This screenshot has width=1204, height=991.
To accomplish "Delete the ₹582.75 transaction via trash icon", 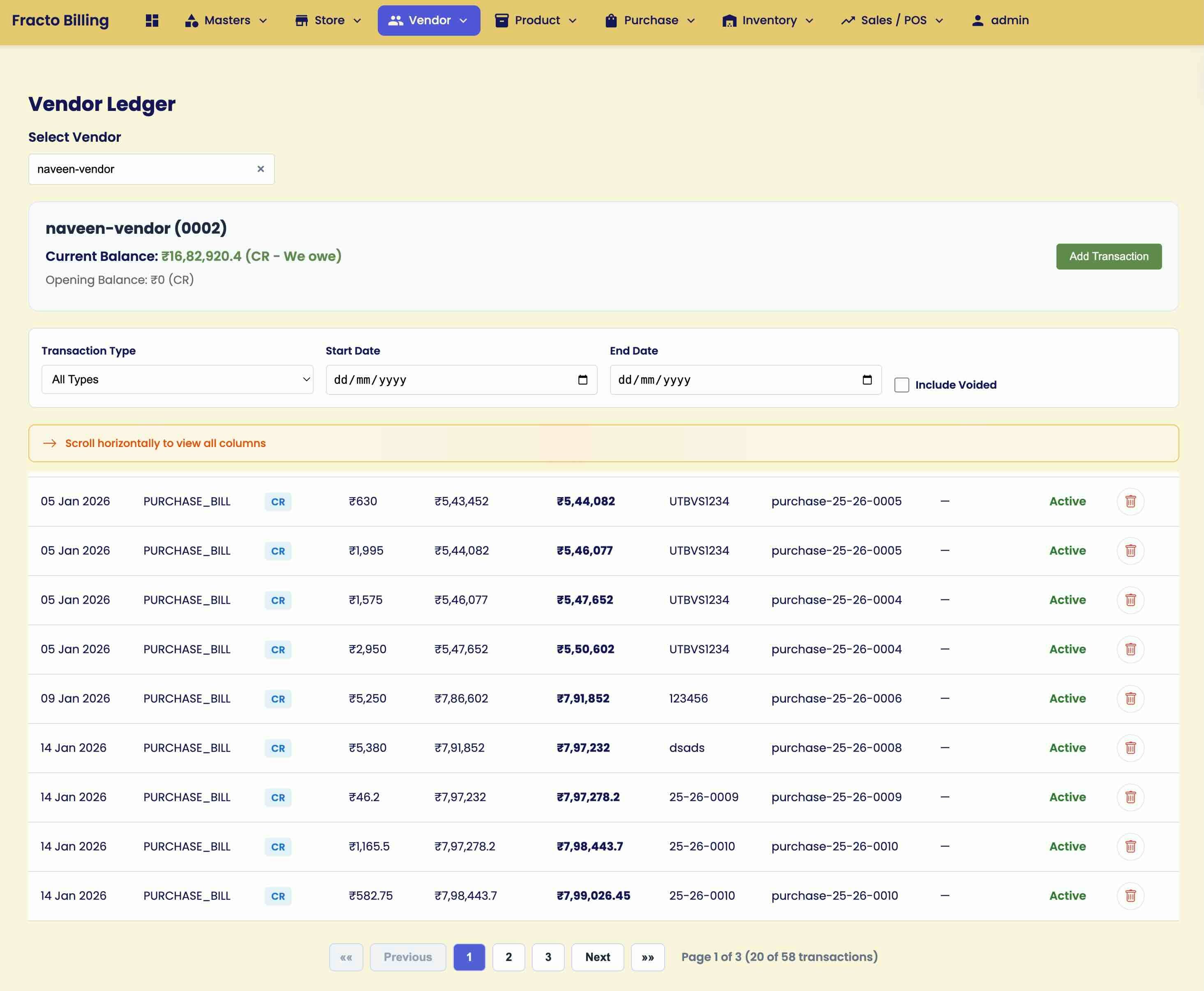I will 1130,896.
